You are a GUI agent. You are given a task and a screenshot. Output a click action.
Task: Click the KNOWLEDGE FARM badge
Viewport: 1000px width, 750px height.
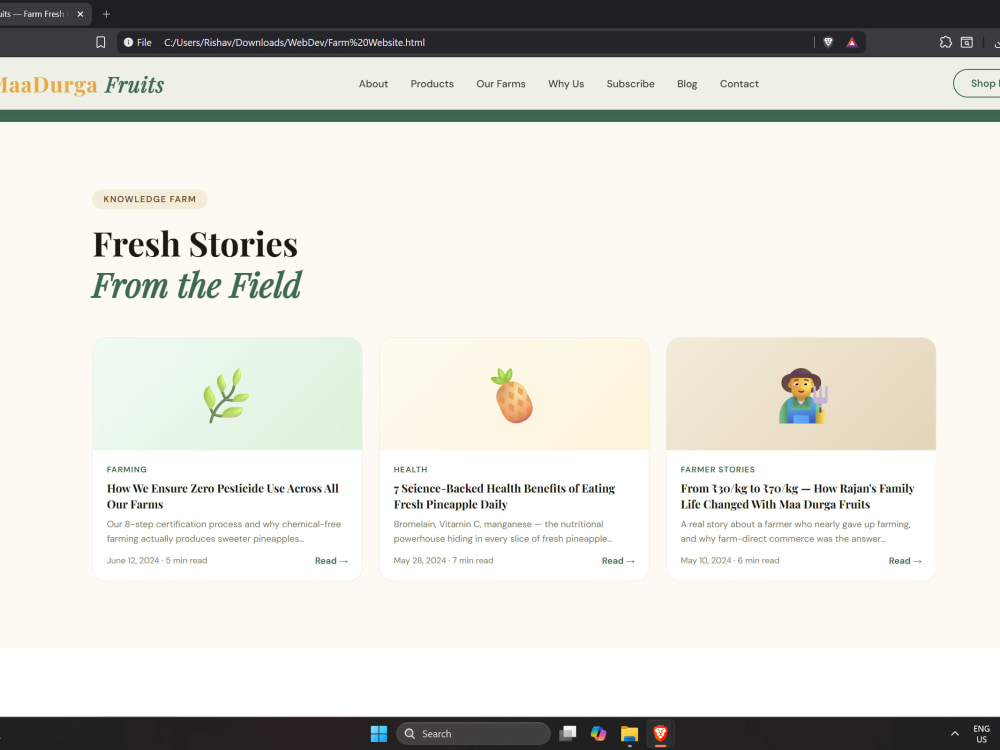(x=150, y=199)
